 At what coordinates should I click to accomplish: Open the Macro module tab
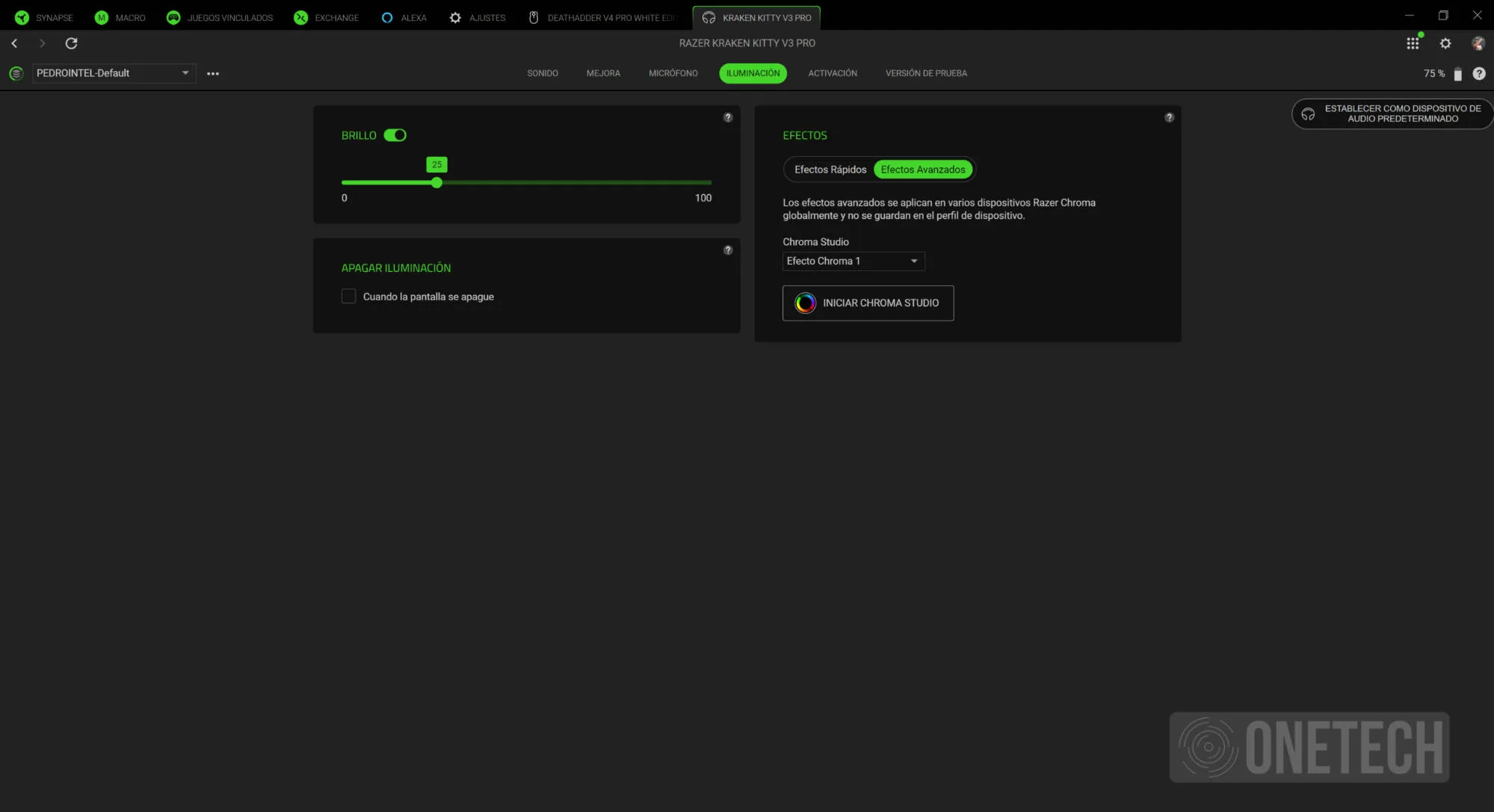pyautogui.click(x=120, y=17)
